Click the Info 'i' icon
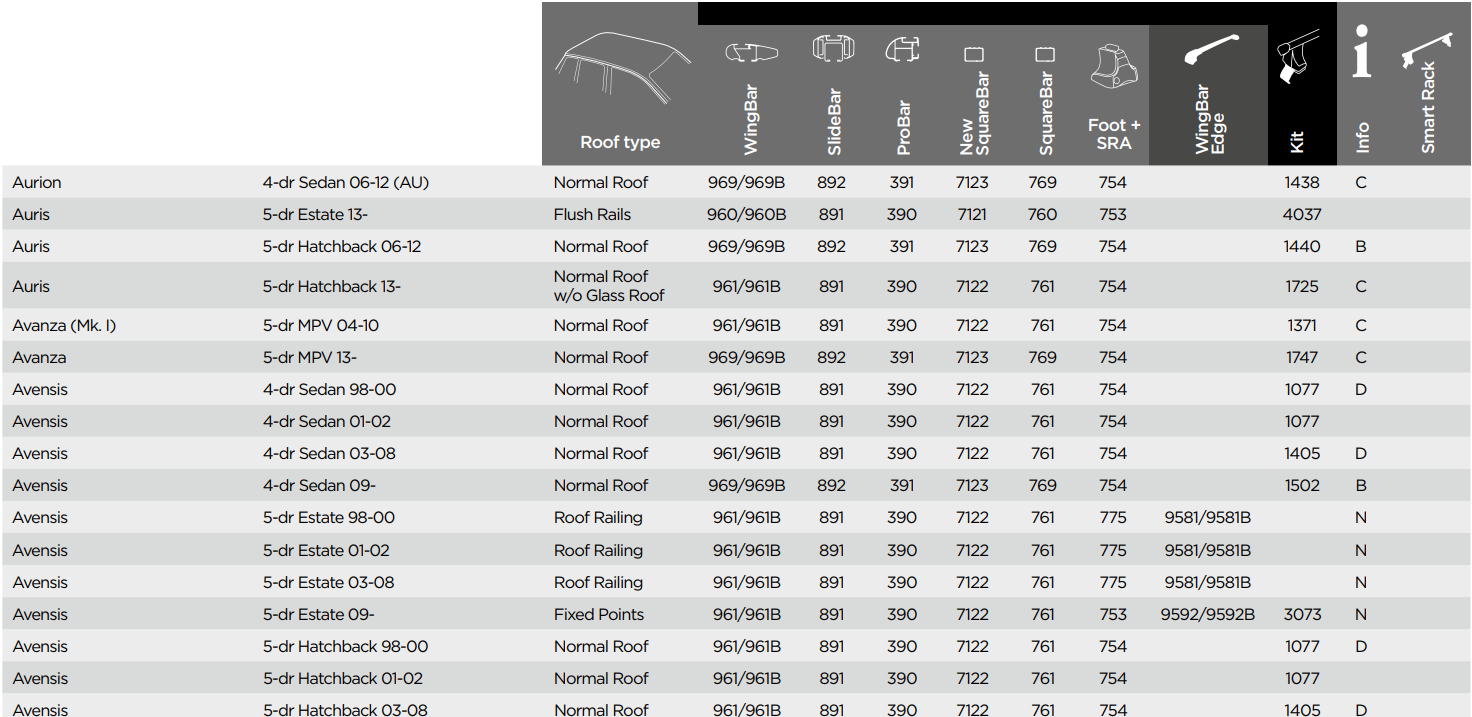Image resolution: width=1472 pixels, height=717 pixels. point(1361,52)
